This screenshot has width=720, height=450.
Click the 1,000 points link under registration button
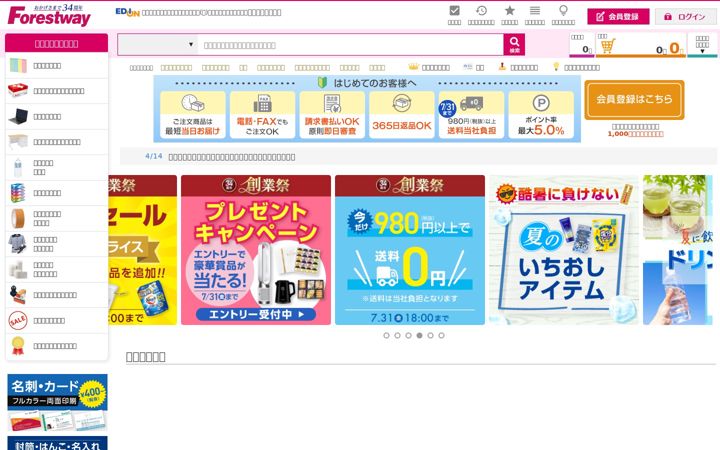click(636, 134)
